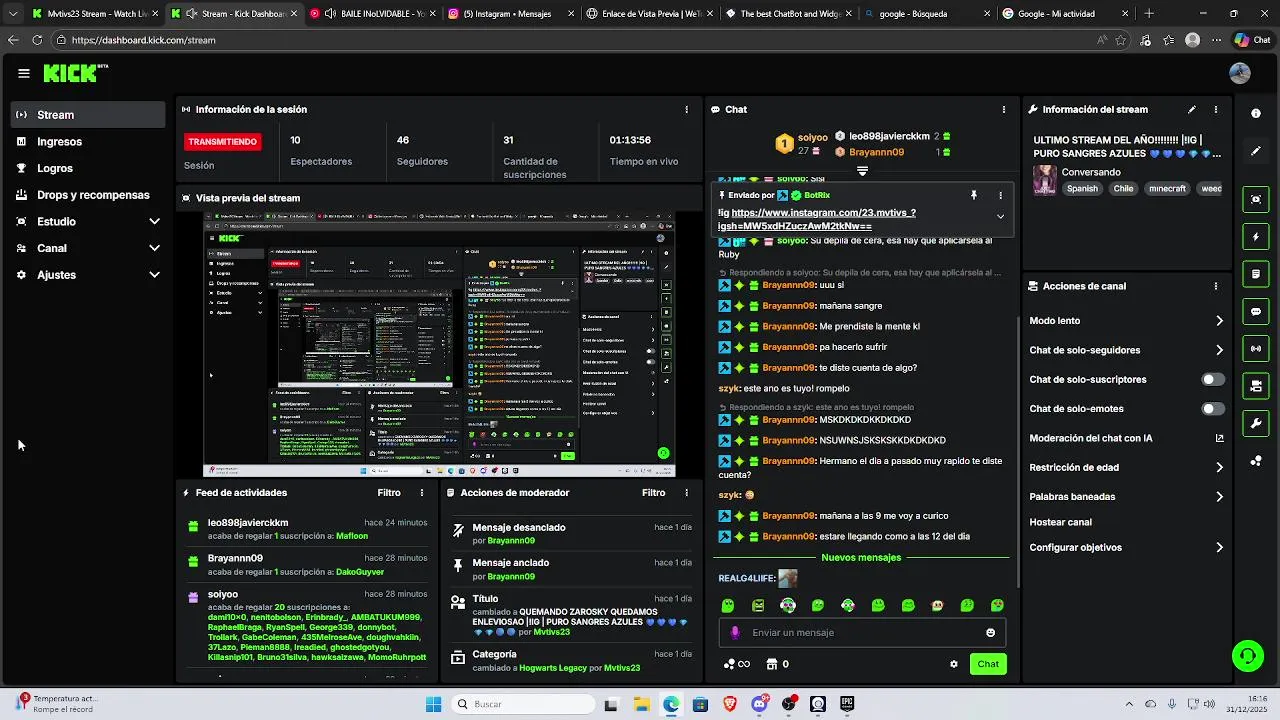Edit stream info with the pencil icon
The image size is (1280, 720).
(1192, 109)
